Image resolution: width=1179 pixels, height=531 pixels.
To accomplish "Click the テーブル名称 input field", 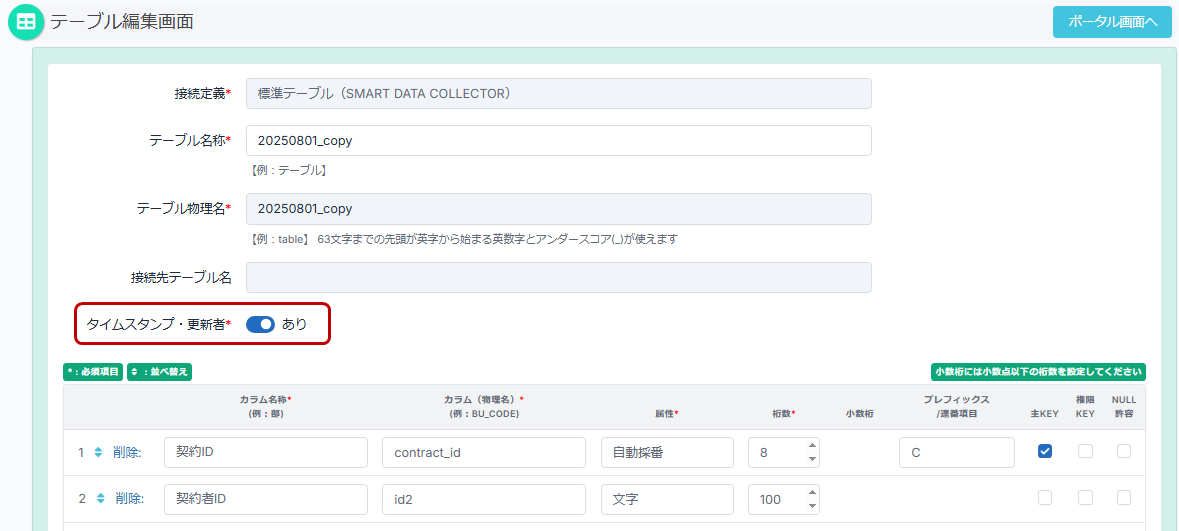I will coord(558,140).
